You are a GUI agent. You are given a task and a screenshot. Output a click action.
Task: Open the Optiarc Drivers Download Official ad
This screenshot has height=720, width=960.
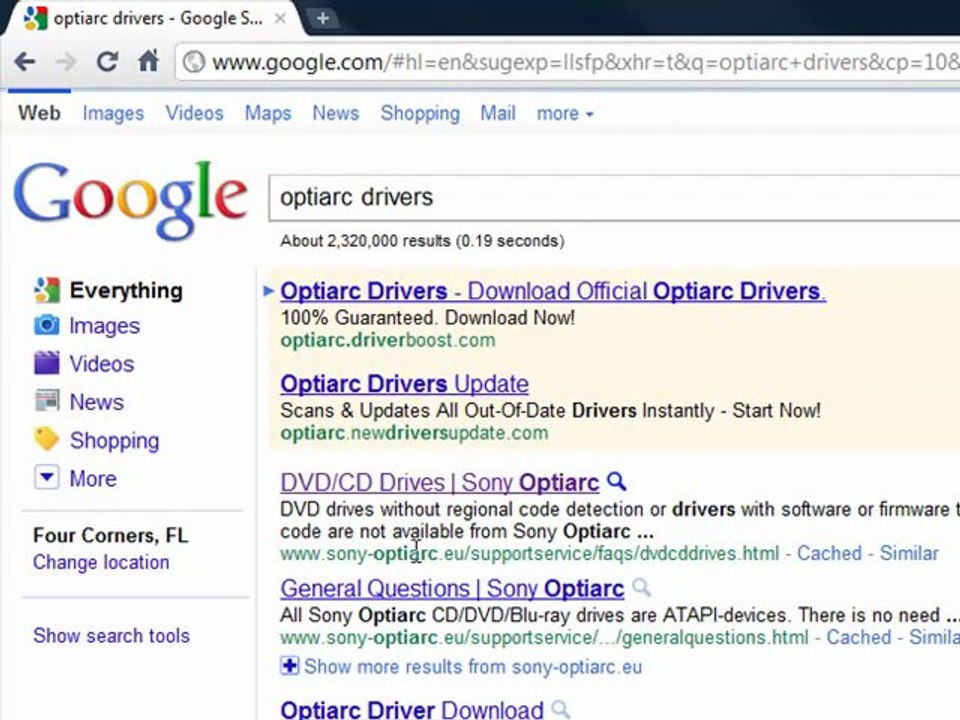[553, 291]
